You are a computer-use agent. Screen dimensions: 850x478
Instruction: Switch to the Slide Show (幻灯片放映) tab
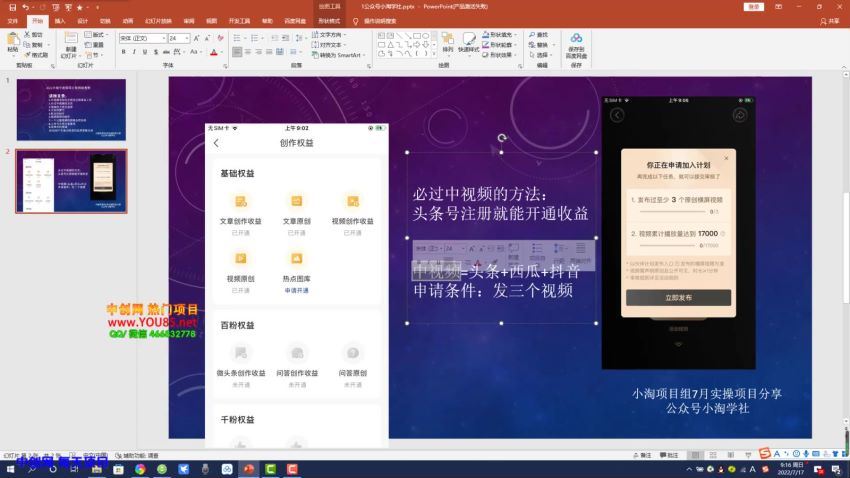(158, 21)
